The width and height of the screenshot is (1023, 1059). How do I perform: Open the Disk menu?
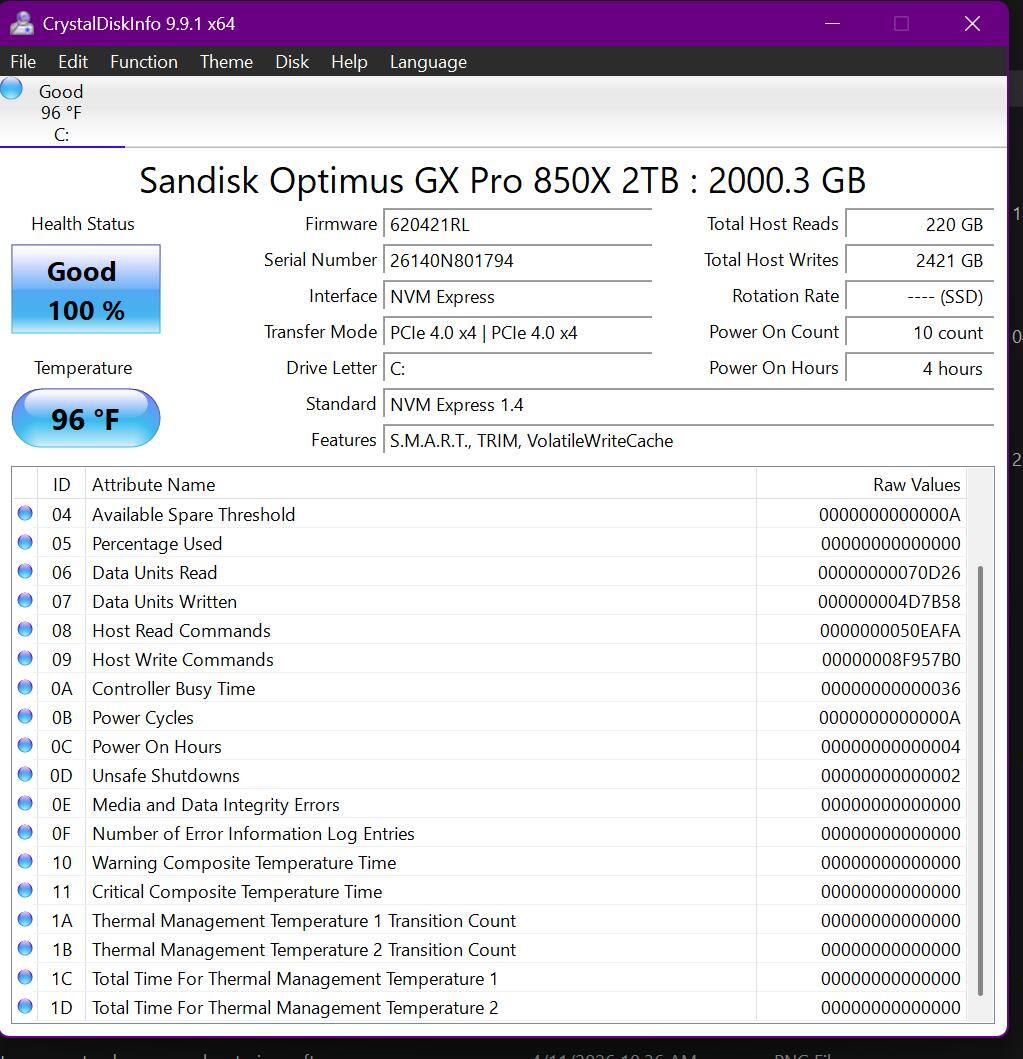click(292, 62)
